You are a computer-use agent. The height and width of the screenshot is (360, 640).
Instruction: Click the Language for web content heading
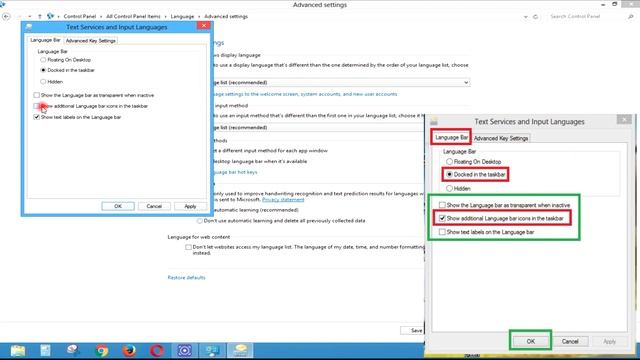tap(199, 237)
